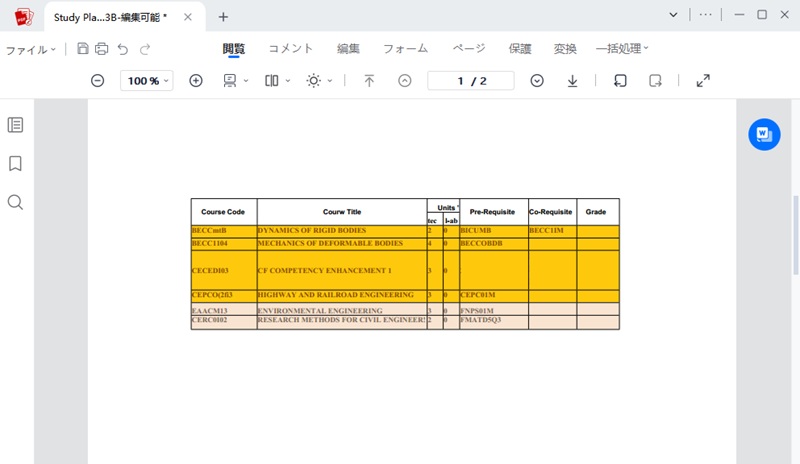Screen dimensions: 800x464
Task: Click the page number input field
Action: pyautogui.click(x=471, y=81)
